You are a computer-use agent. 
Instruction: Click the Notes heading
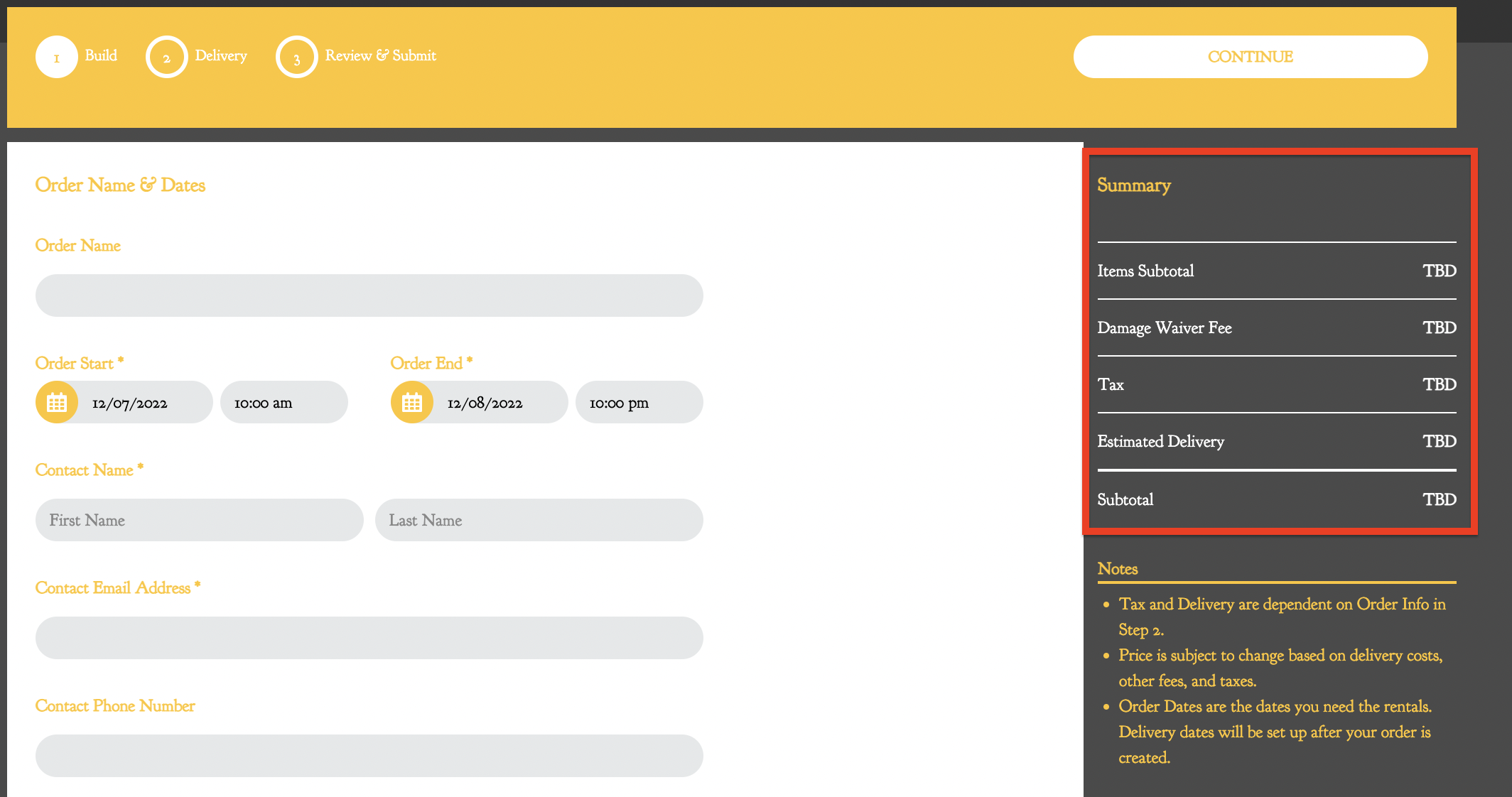1118,568
